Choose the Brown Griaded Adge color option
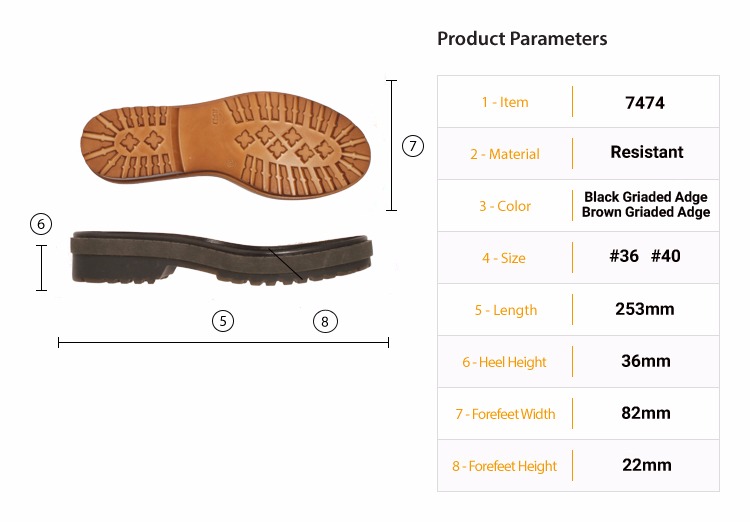This screenshot has height=522, width=750. click(x=646, y=212)
